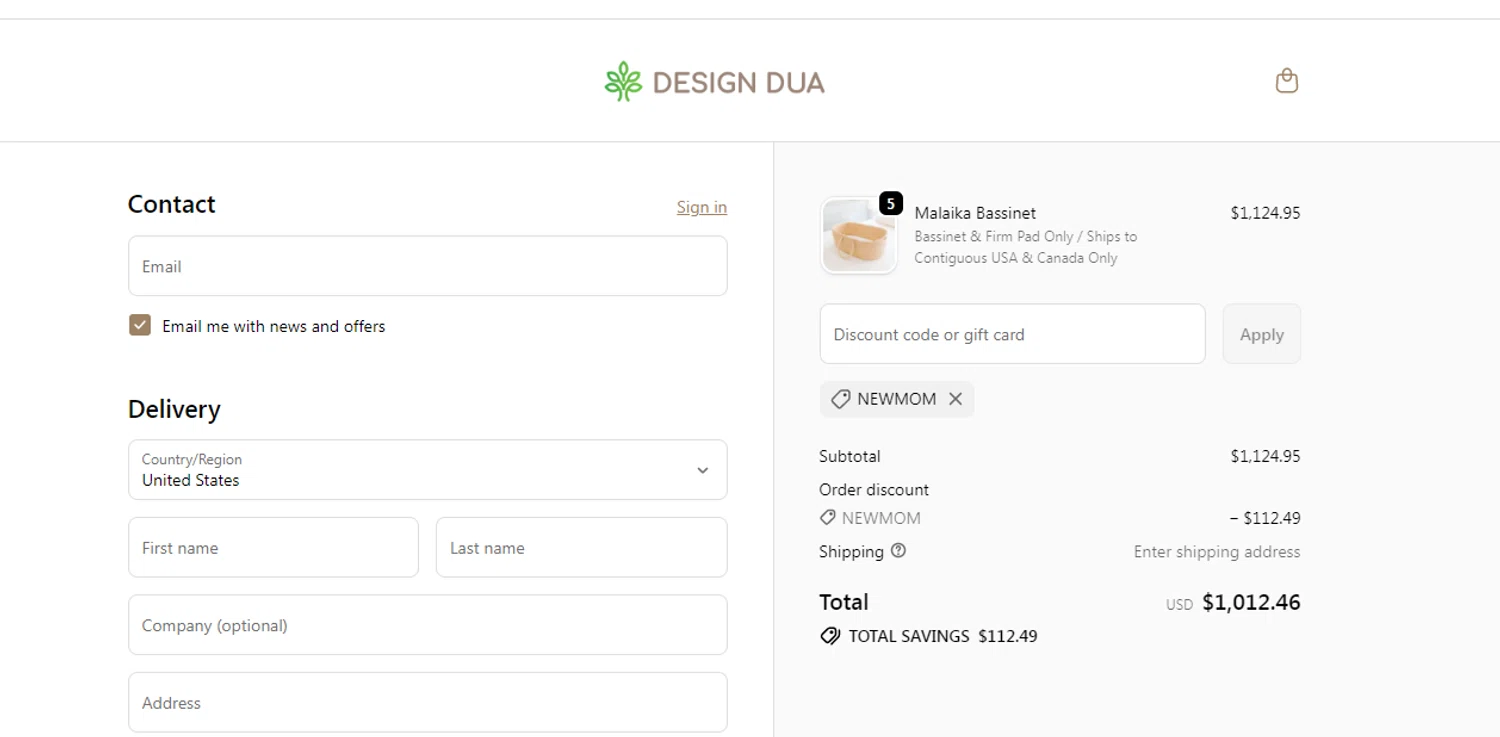Click the Design Dua logo
Viewport: 1500px width, 737px height.
pyautogui.click(x=714, y=81)
